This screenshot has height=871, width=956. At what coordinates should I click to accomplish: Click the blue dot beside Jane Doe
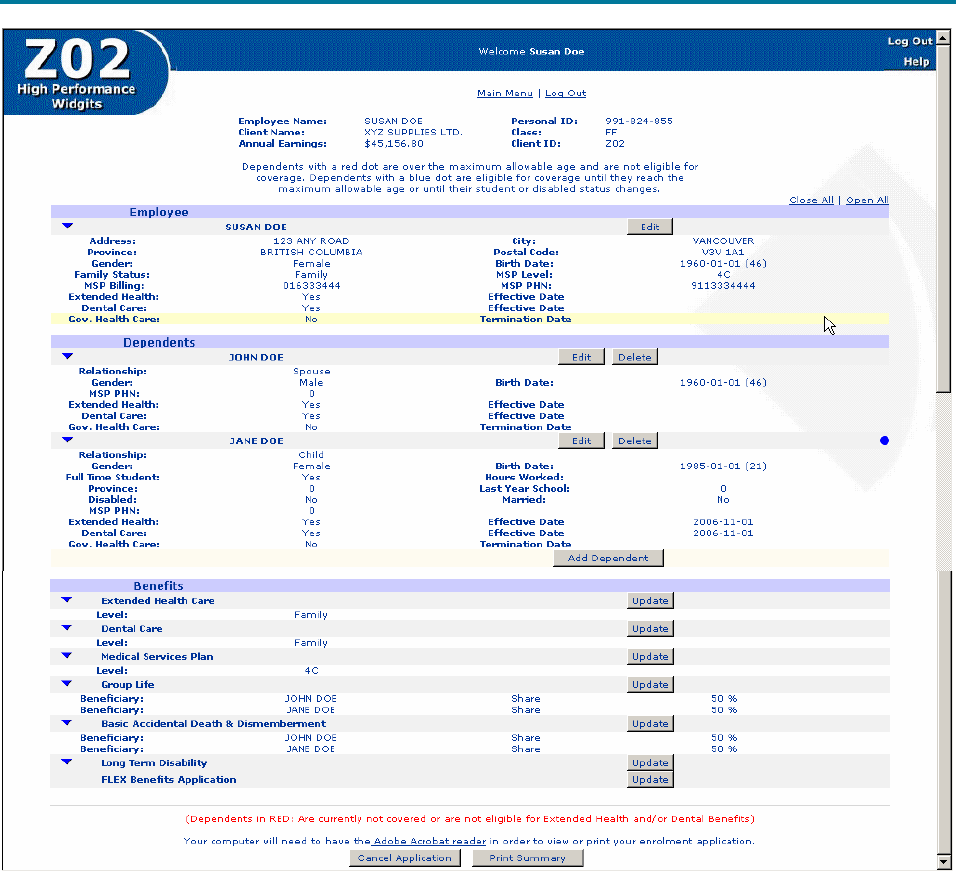pyautogui.click(x=884, y=441)
